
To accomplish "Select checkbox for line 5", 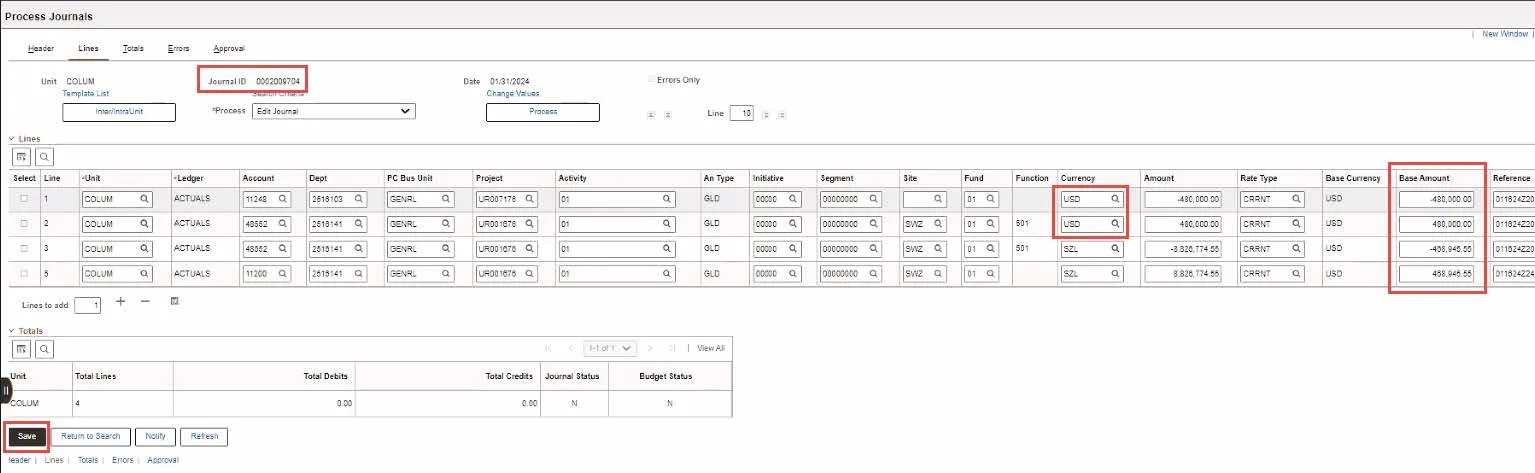I will click(24, 273).
